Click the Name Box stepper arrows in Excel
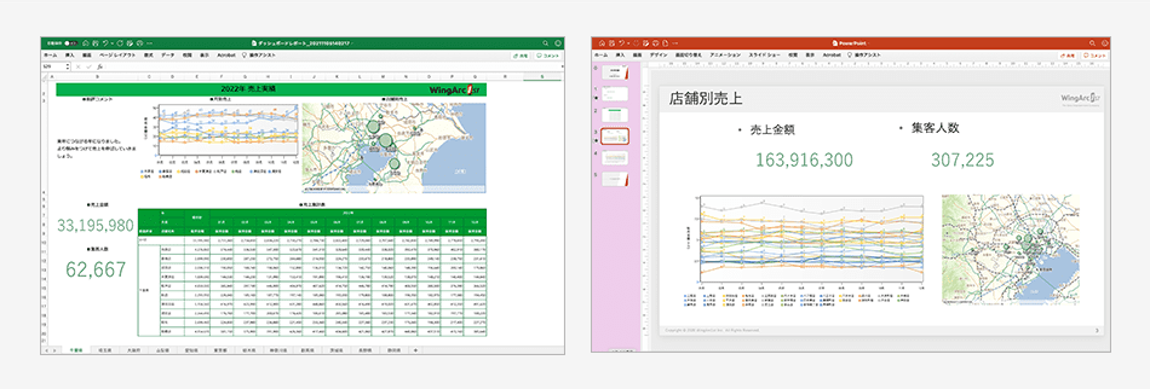The image size is (1150, 389). tap(67, 67)
